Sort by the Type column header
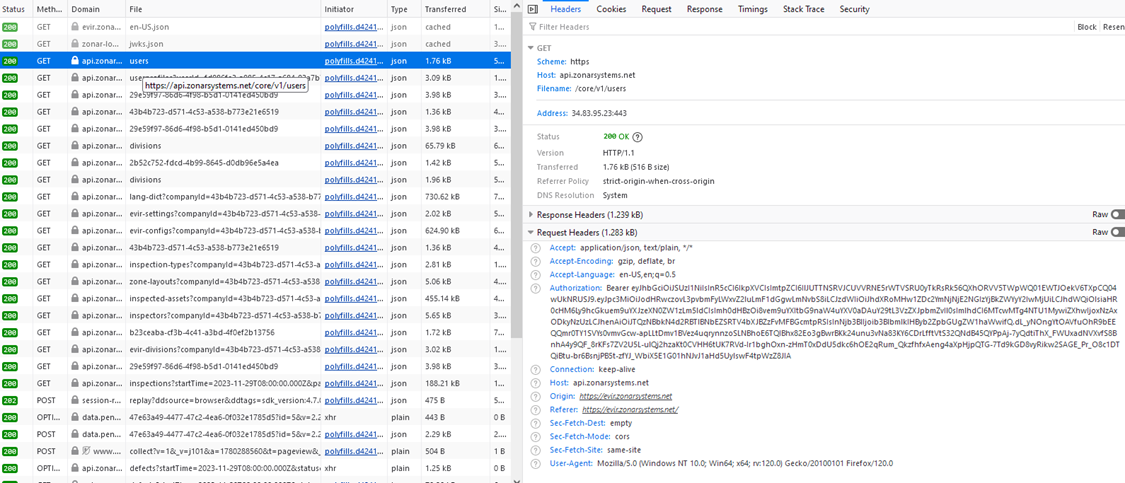 403,9
